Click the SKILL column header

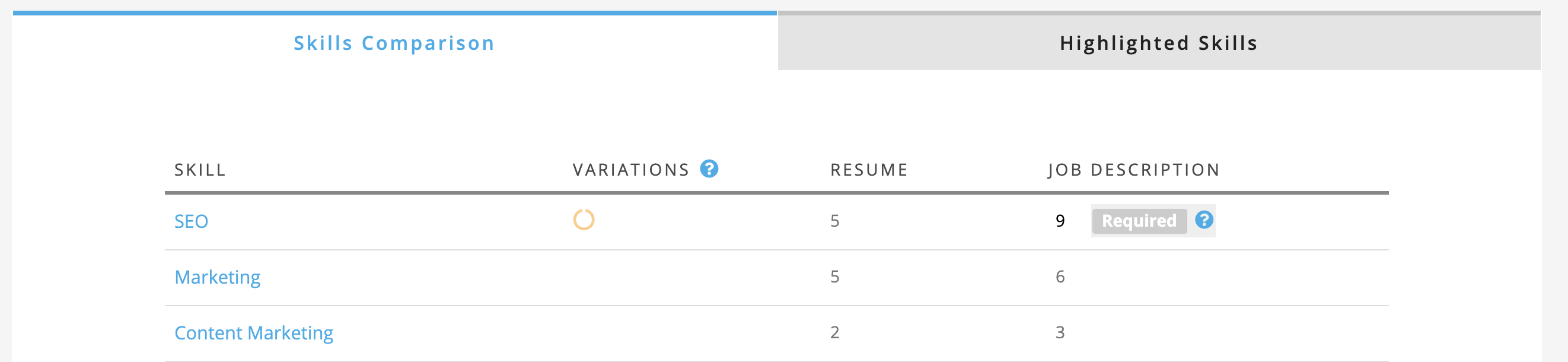(x=200, y=170)
